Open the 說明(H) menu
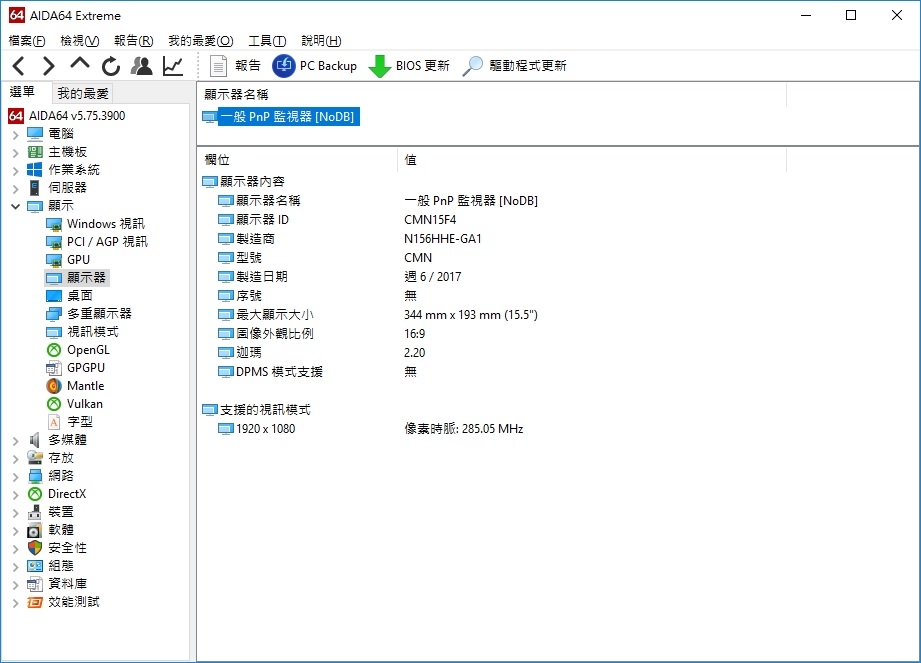 pyautogui.click(x=321, y=41)
